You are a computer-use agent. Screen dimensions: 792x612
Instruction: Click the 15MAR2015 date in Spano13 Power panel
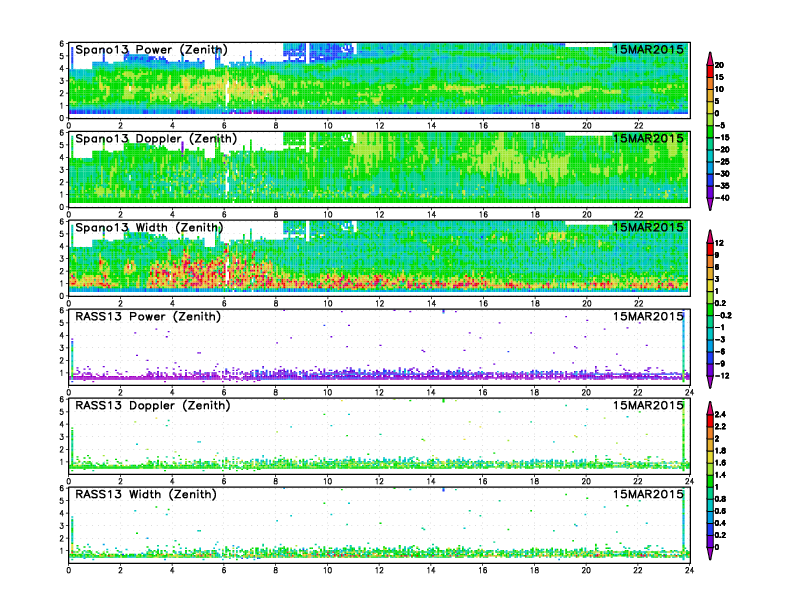(x=648, y=50)
